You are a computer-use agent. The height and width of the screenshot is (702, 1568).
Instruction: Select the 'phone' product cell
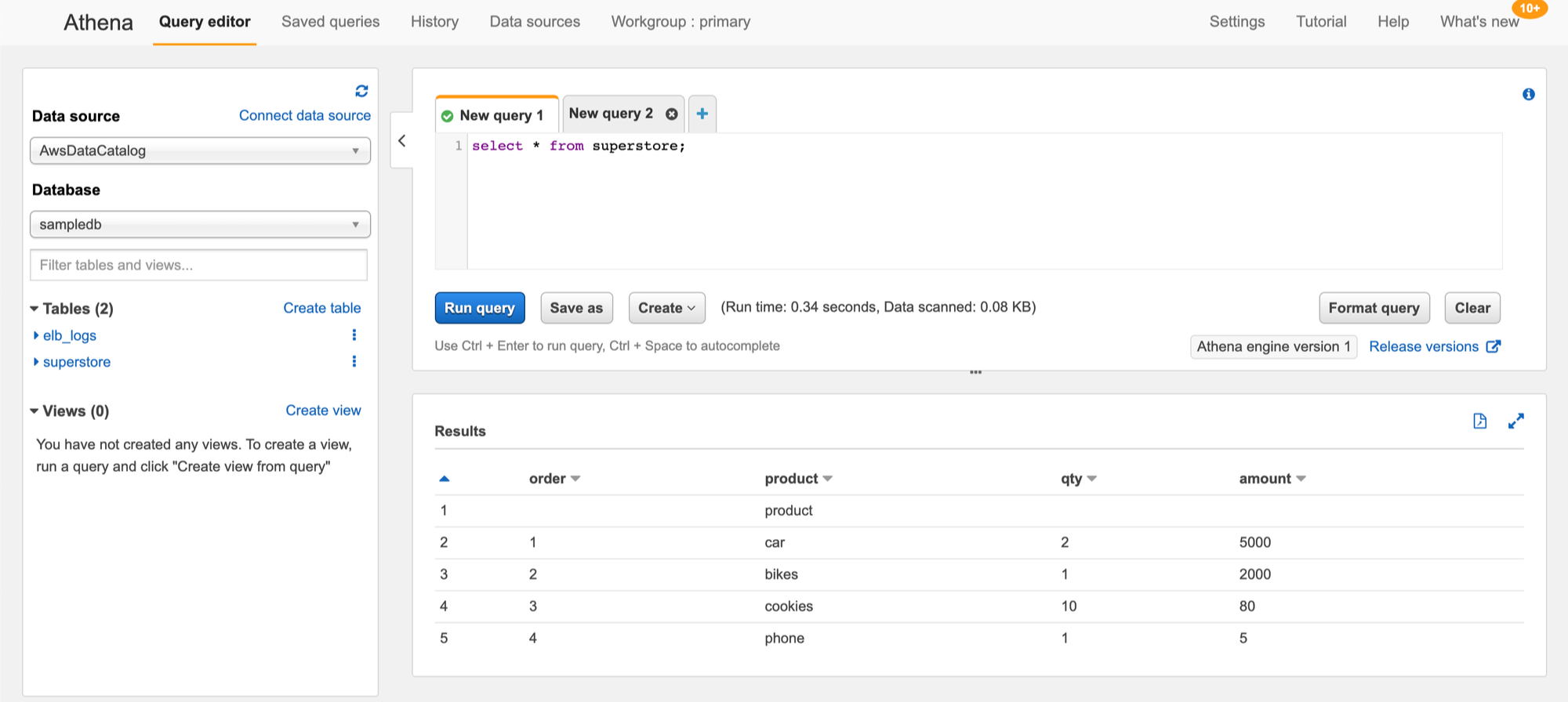click(784, 639)
